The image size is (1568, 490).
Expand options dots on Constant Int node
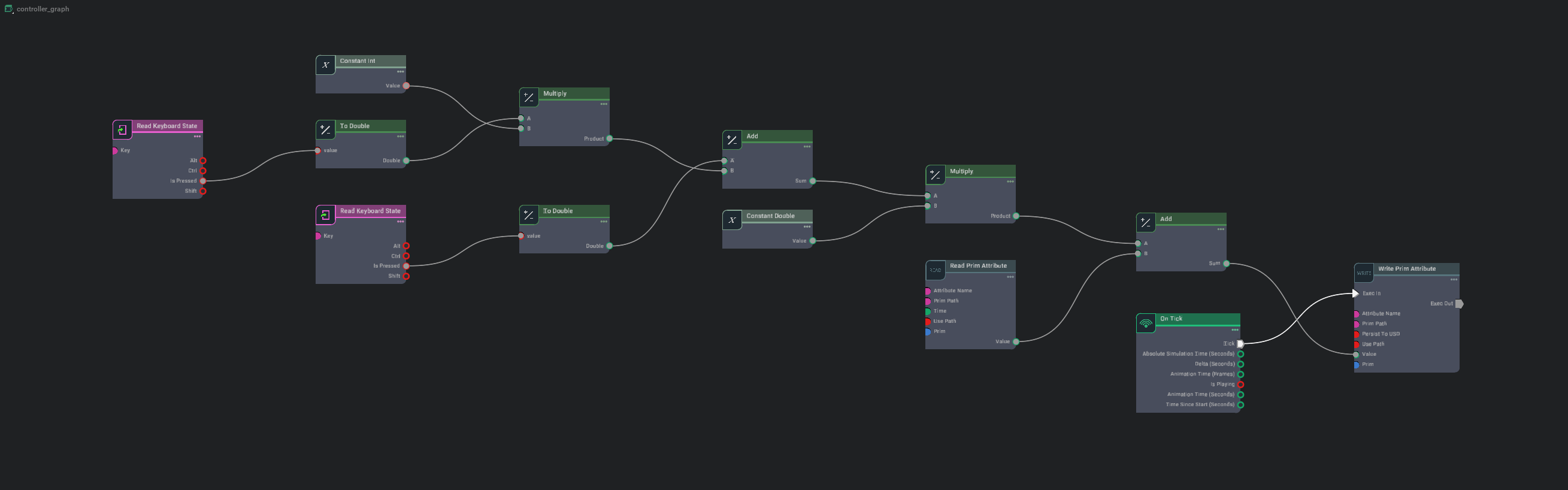401,72
